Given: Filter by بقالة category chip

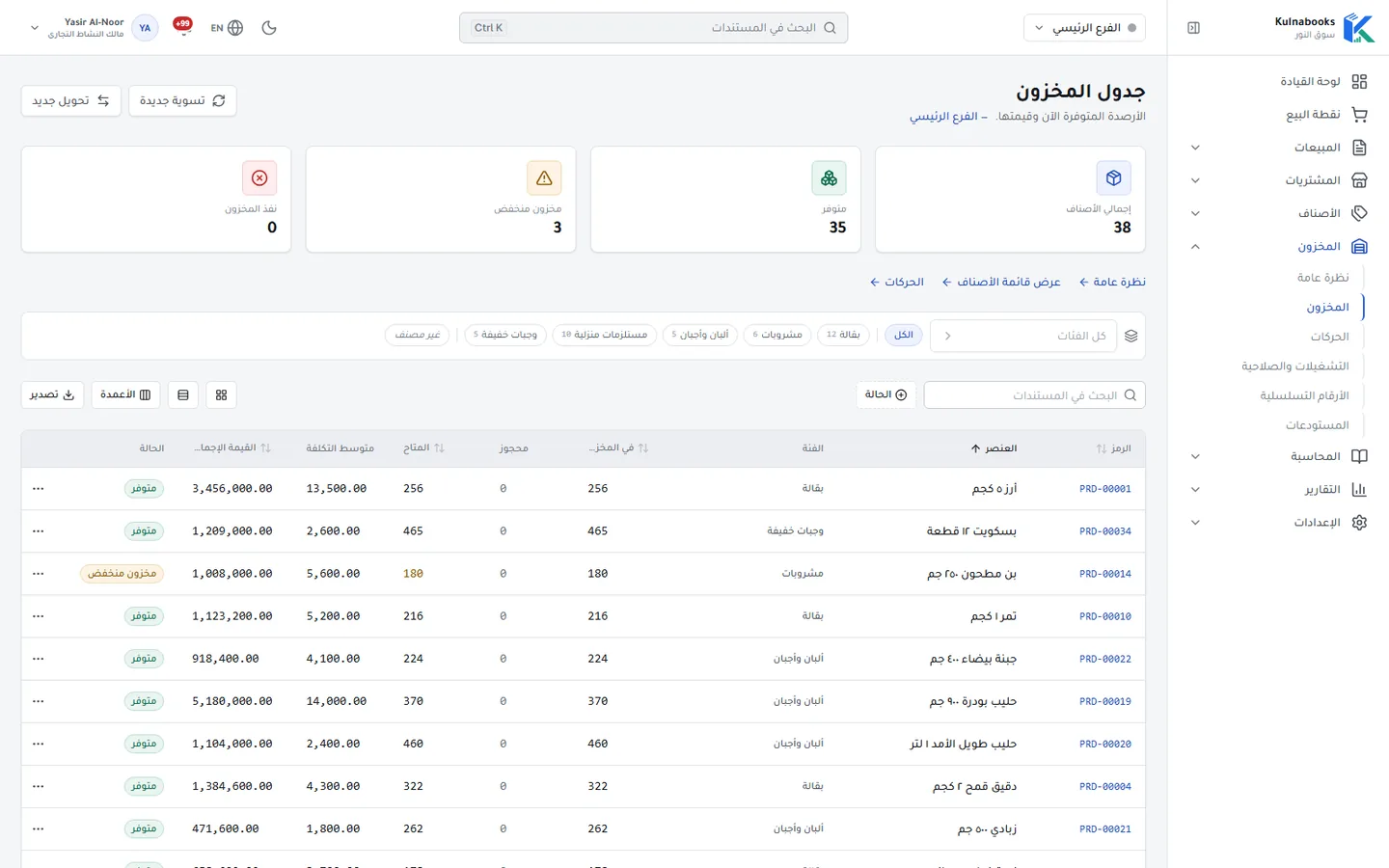Looking at the screenshot, I should click(843, 335).
